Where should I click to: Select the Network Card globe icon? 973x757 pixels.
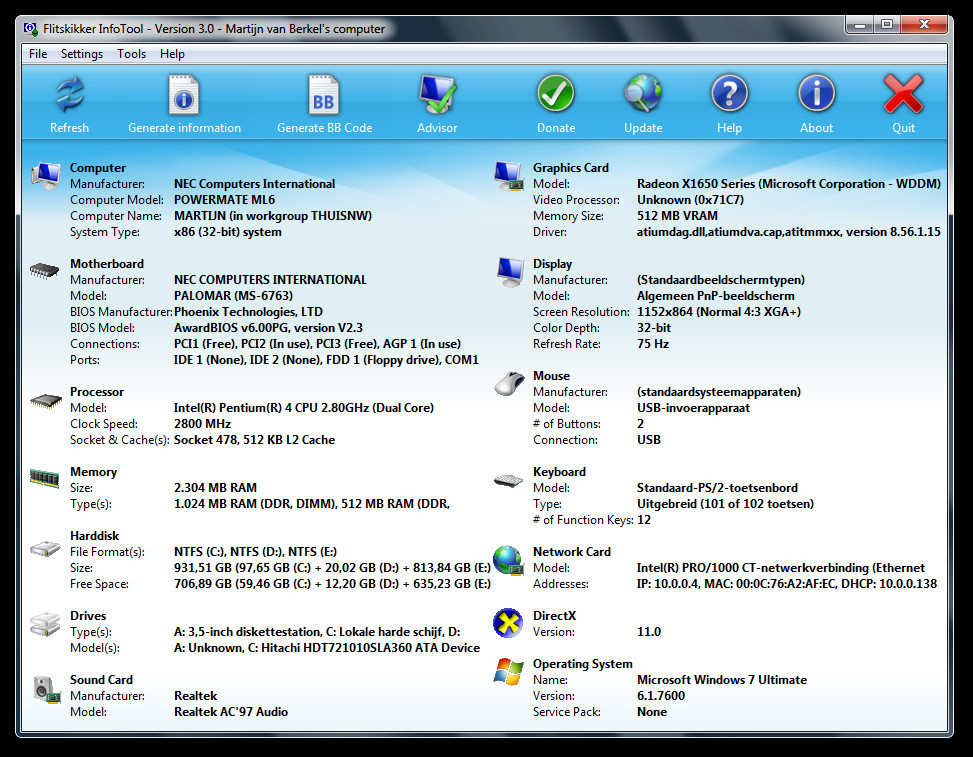tap(508, 560)
